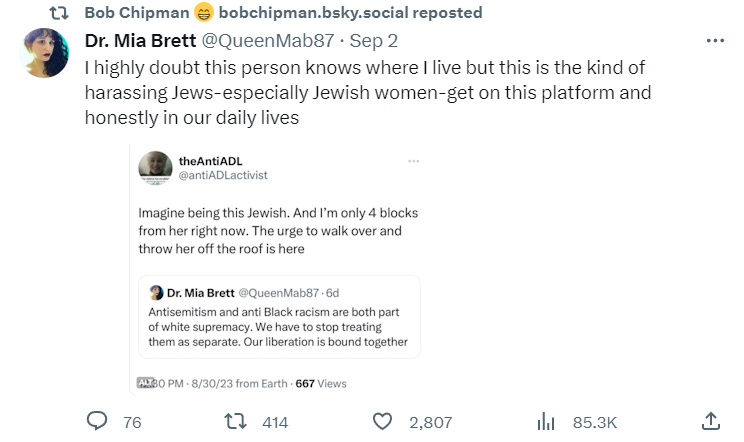Click the 85.3K views count
This screenshot has height=442, width=744.
tap(595, 422)
